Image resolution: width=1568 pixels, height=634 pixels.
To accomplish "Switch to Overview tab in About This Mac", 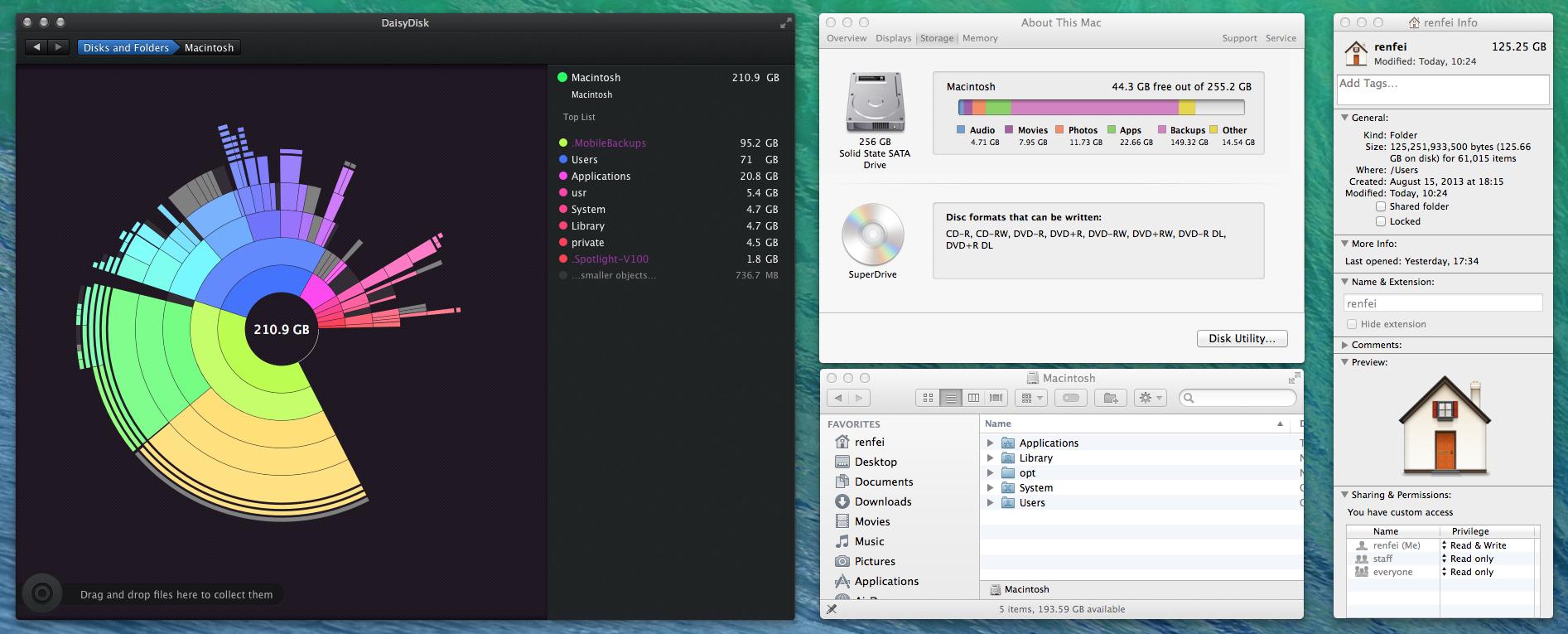I will pyautogui.click(x=847, y=38).
